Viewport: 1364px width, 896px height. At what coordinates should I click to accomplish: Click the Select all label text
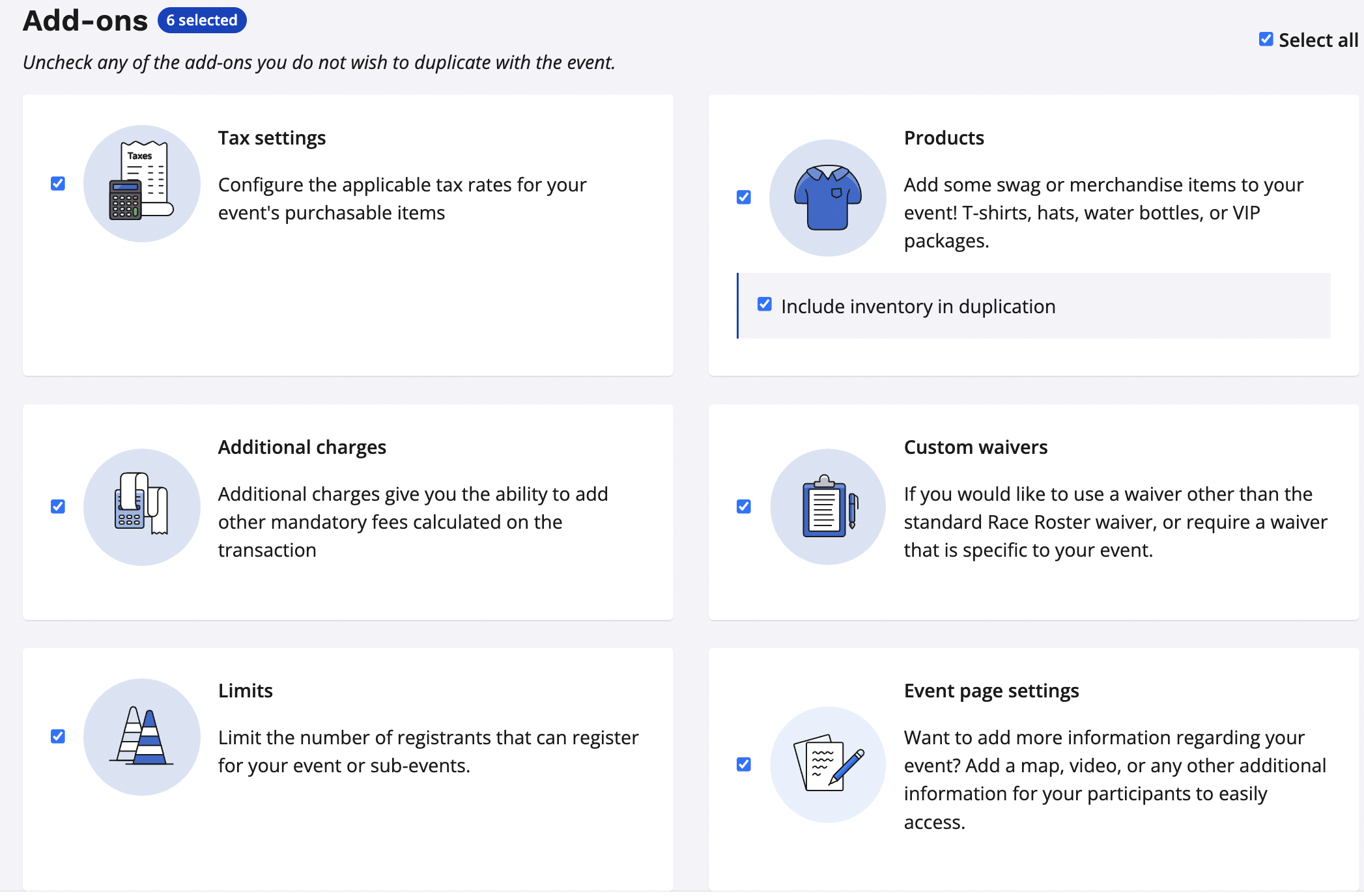click(x=1318, y=40)
